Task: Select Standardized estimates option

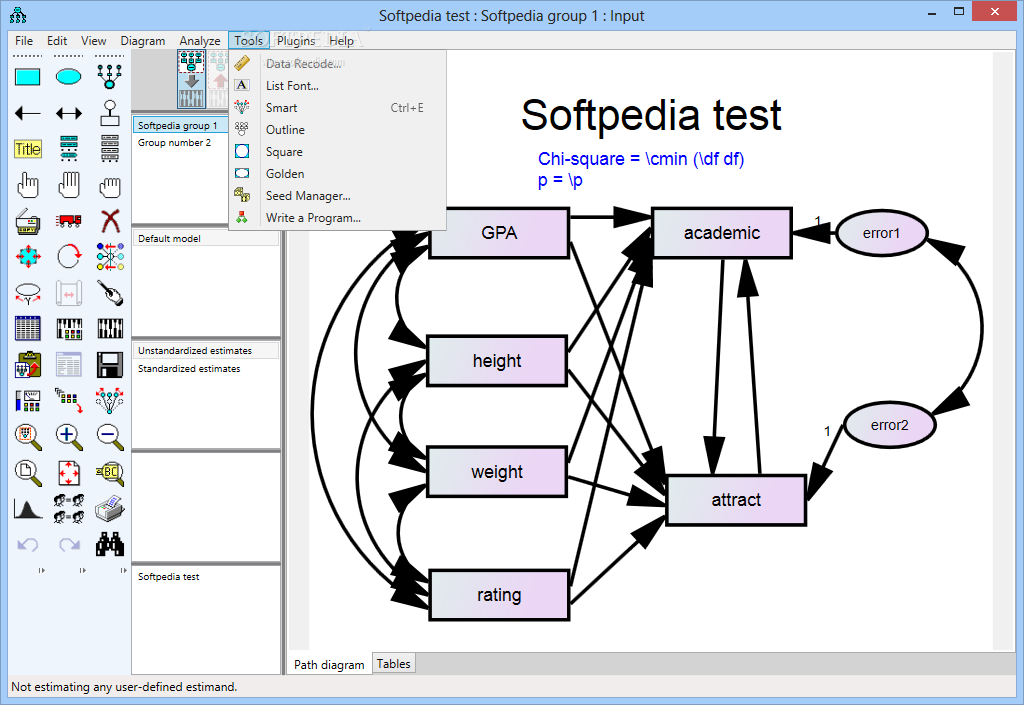Action: (x=189, y=369)
